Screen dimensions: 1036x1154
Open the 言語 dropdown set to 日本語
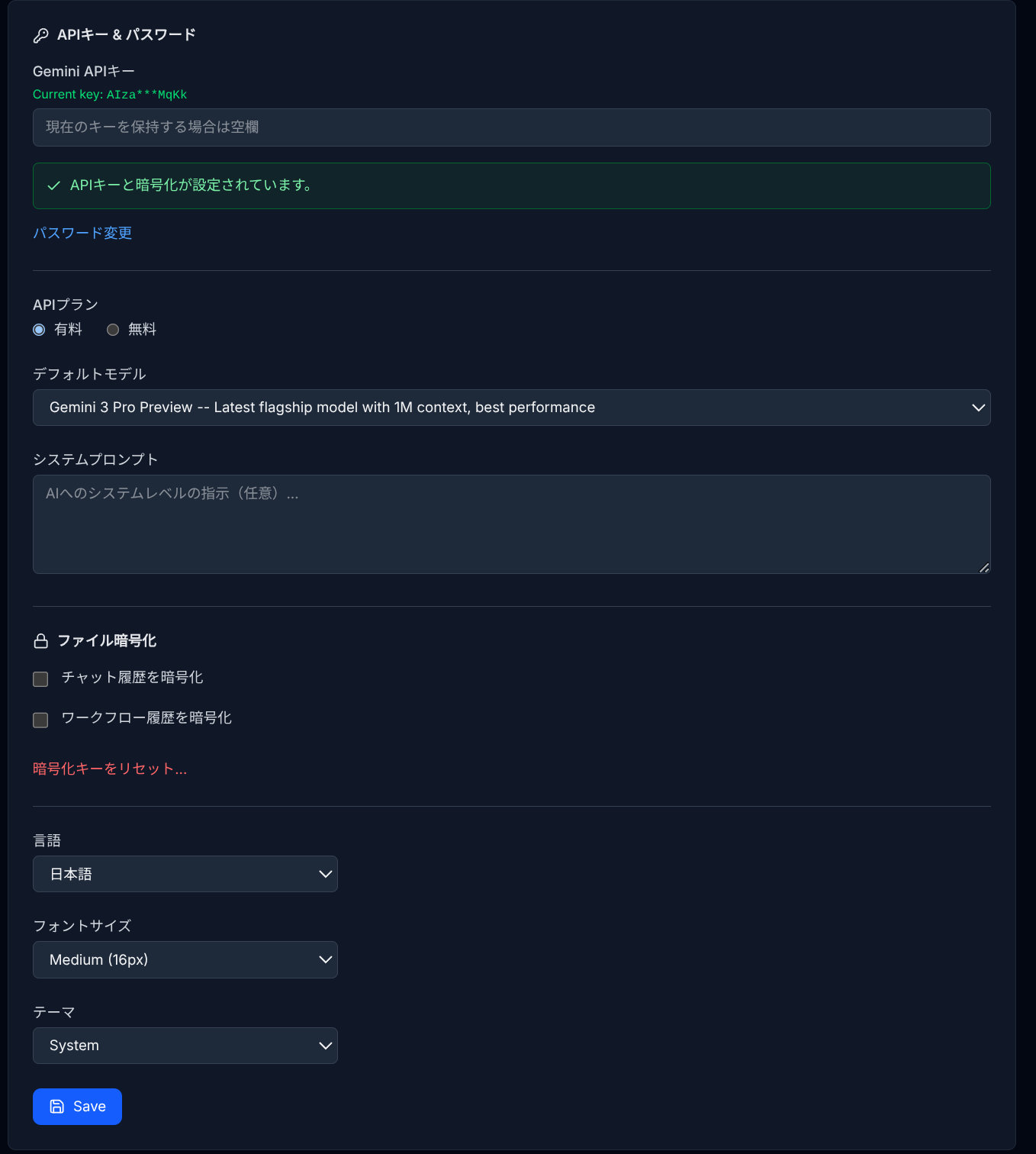point(185,874)
